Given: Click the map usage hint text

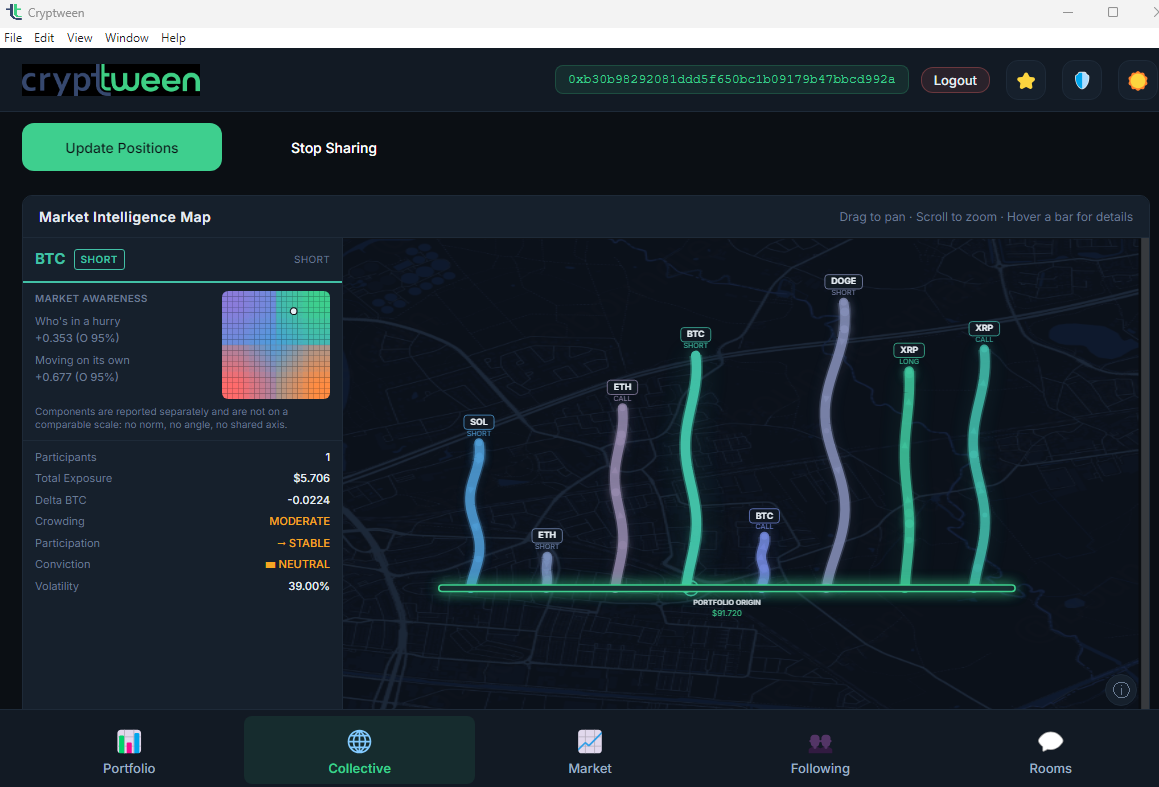Looking at the screenshot, I should (986, 217).
